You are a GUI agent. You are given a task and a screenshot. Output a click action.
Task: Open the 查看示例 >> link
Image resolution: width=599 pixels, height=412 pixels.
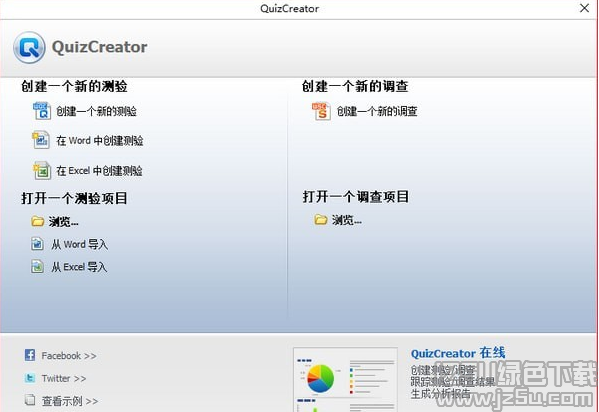(70, 401)
